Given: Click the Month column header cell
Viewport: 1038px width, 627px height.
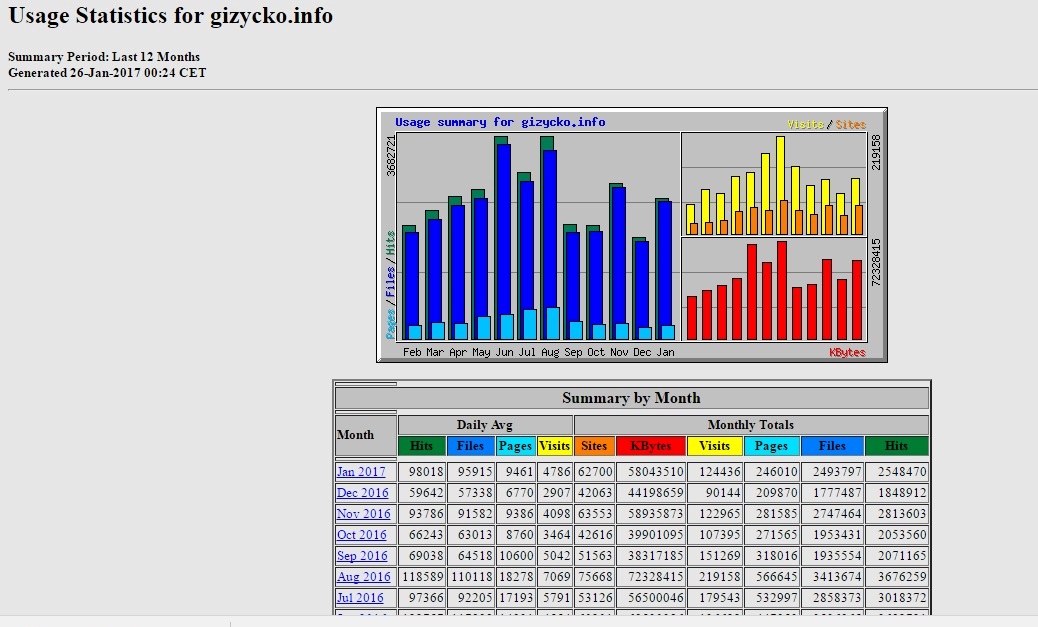Looking at the screenshot, I should coord(365,435).
